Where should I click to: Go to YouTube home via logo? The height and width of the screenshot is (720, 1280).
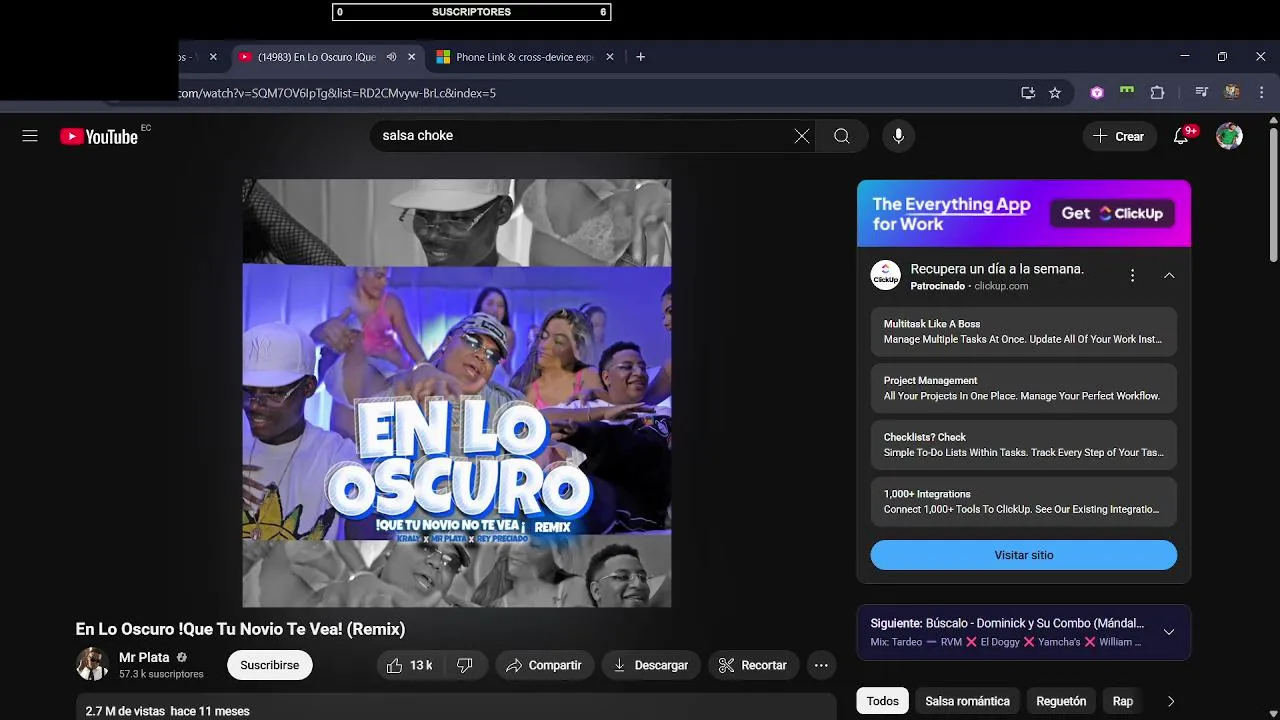(x=99, y=136)
